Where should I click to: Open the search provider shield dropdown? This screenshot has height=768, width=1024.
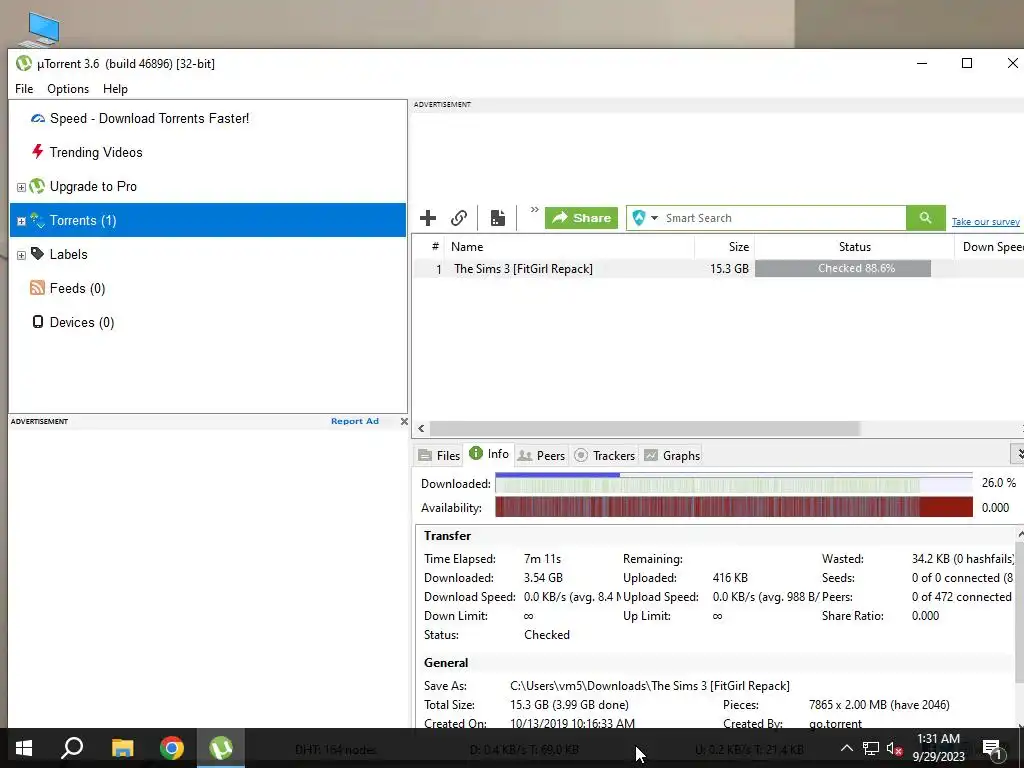[x=645, y=218]
